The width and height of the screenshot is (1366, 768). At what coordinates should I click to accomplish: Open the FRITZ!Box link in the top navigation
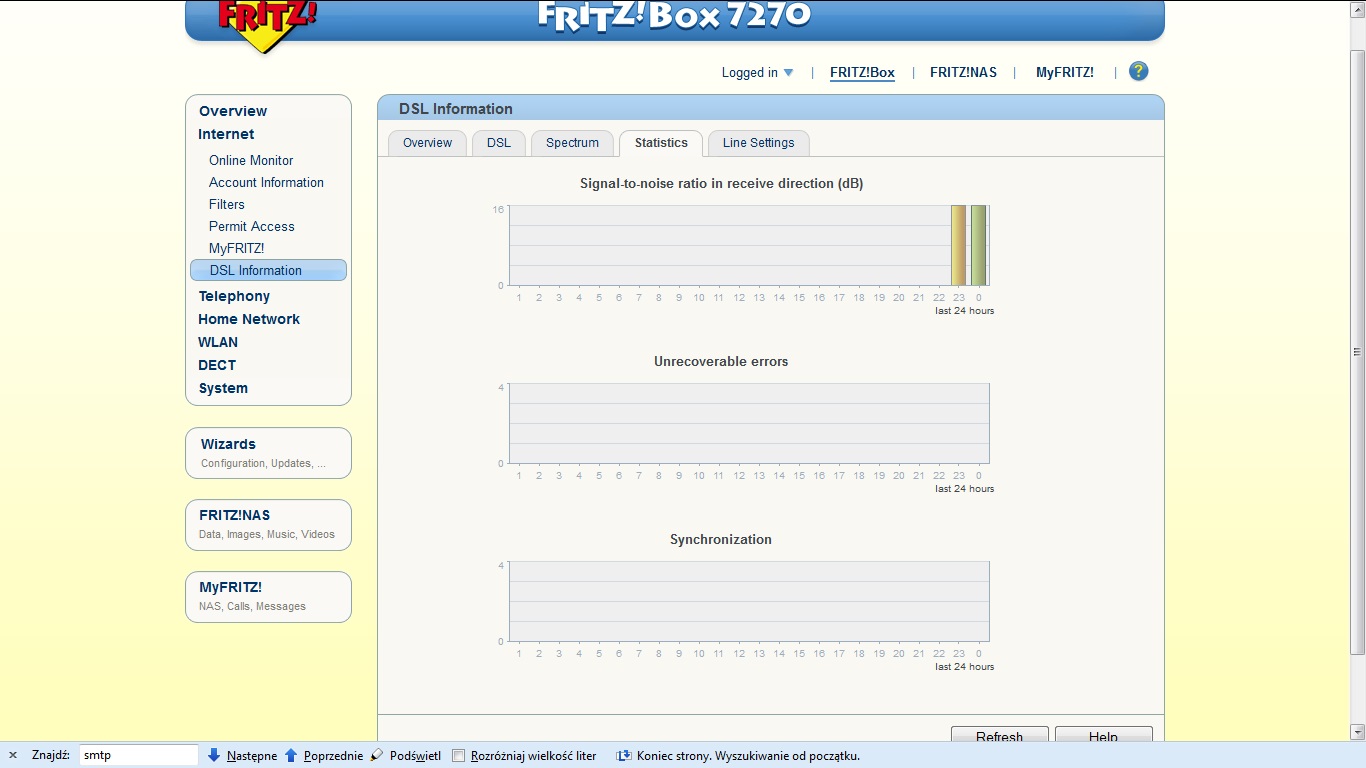pos(862,72)
